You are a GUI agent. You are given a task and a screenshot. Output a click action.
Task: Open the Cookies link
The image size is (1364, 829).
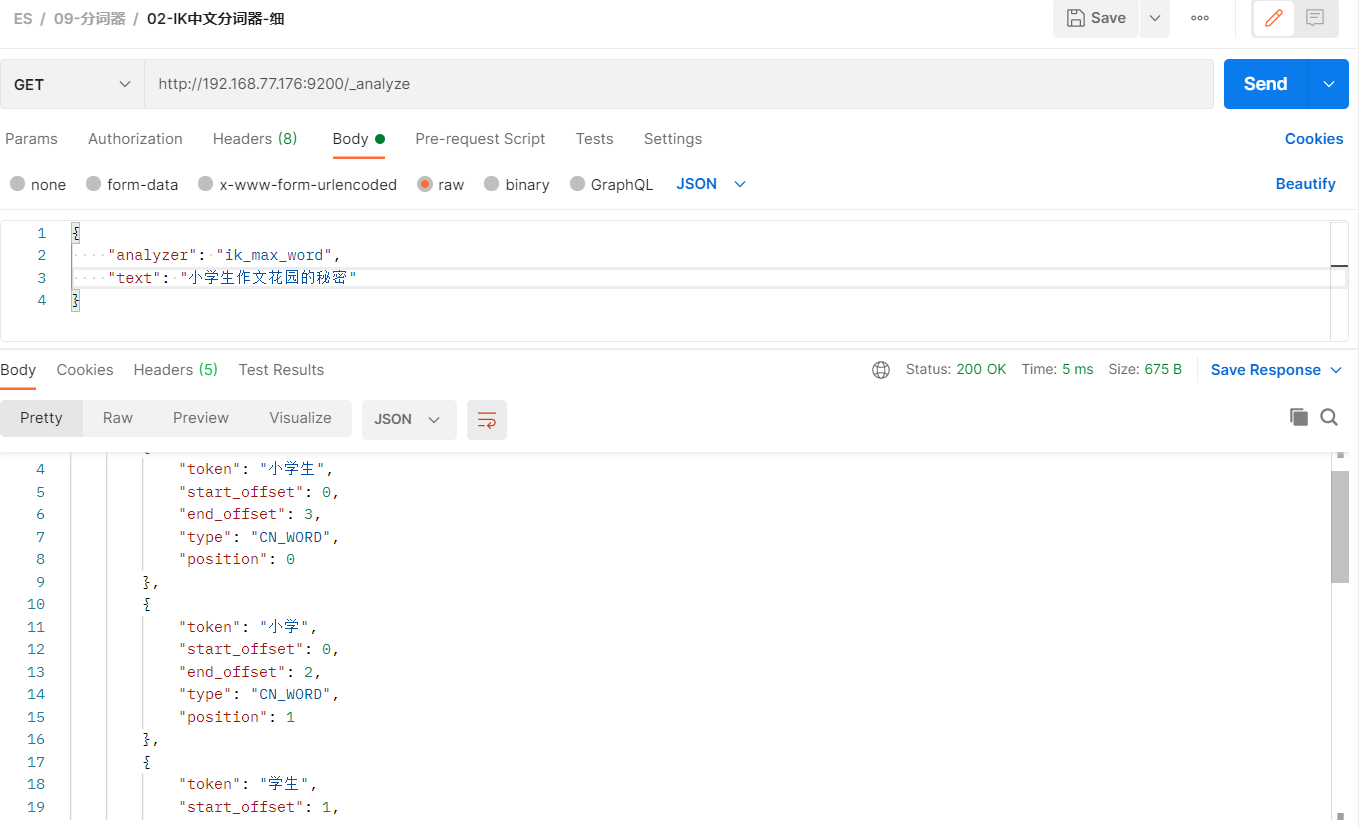point(1314,139)
